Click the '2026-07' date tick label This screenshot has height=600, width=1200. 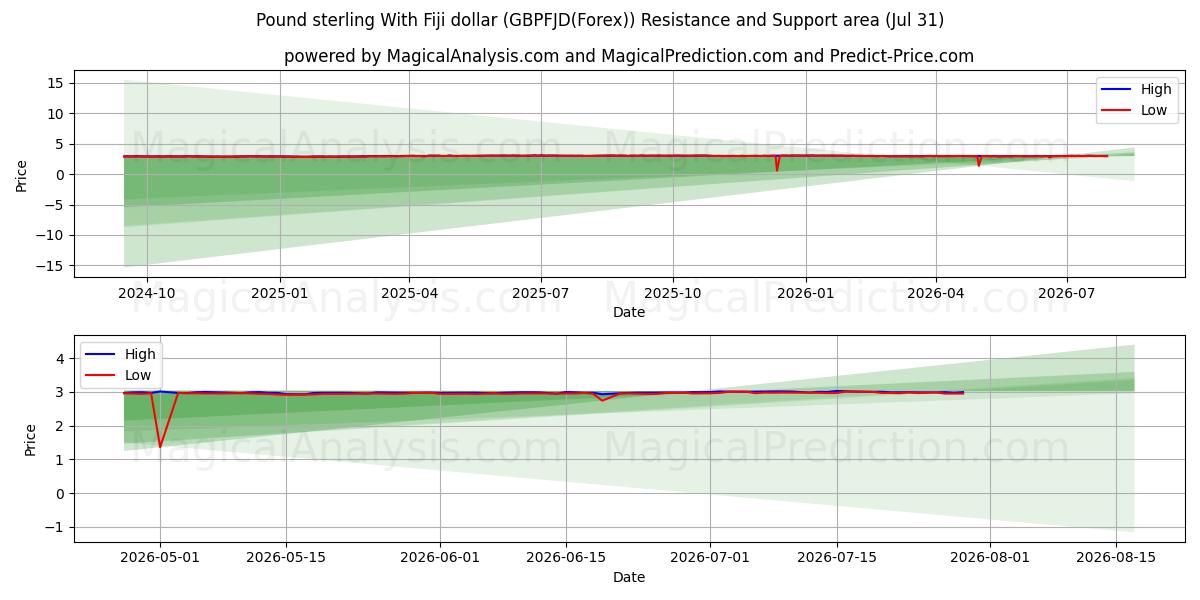(x=1067, y=293)
